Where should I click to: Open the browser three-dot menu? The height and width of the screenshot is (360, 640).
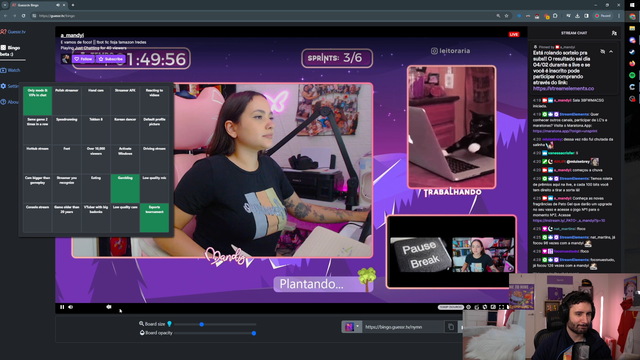619,16
